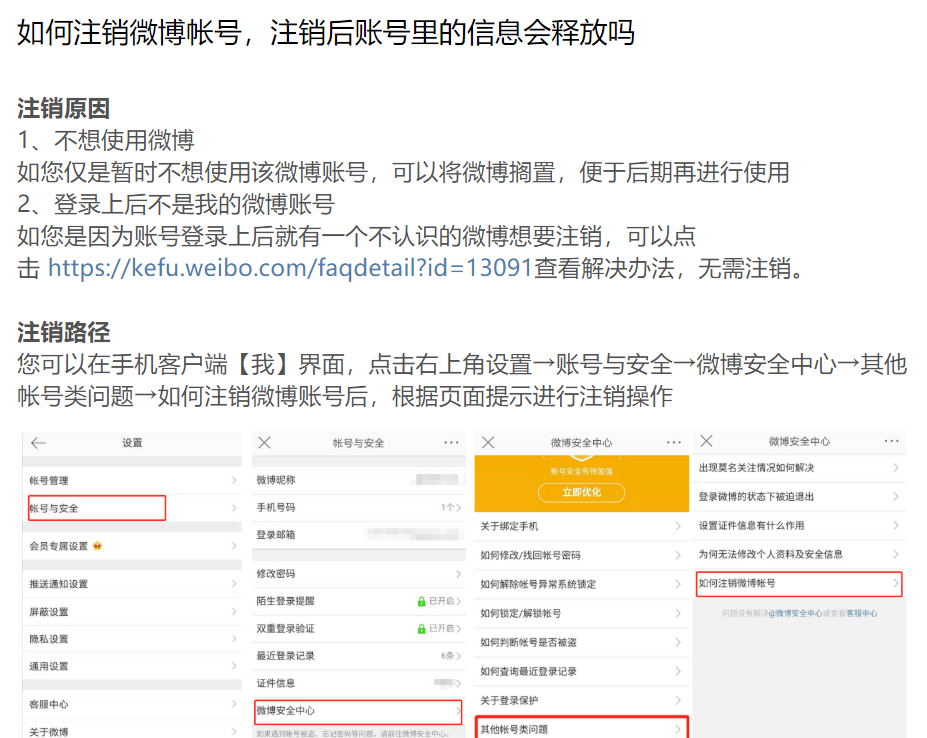Click the 登录邮箱 row
Viewport: 927px width, 738px height.
pos(358,535)
